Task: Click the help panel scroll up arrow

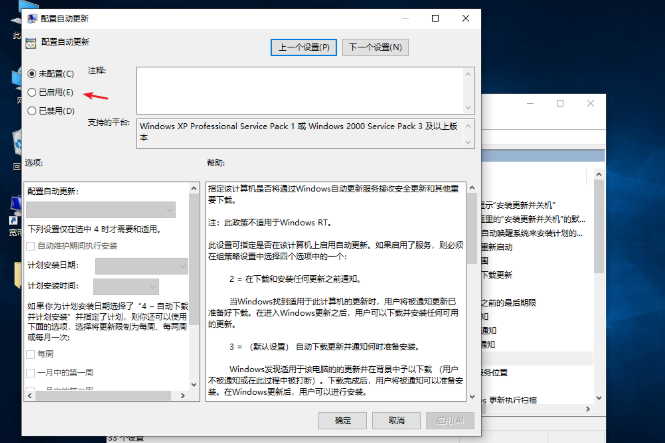Action: (472, 188)
